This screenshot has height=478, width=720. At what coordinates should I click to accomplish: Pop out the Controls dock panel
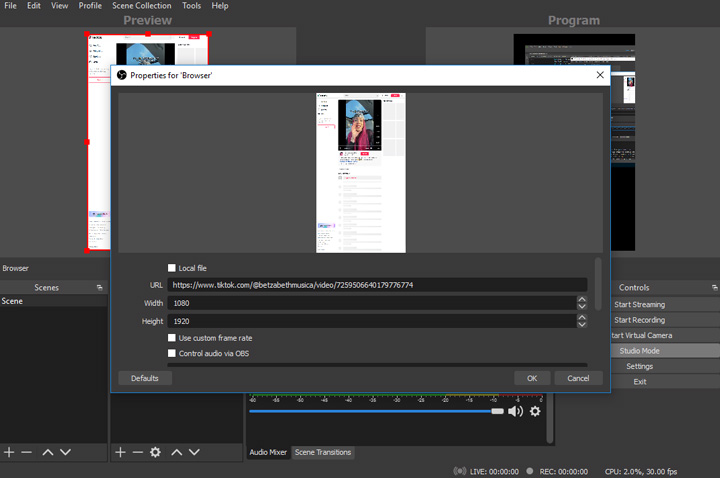[x=714, y=287]
